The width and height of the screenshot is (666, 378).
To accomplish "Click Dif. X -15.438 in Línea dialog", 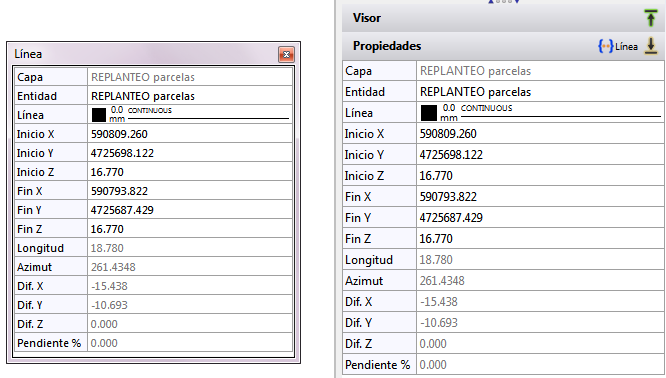I will point(190,286).
